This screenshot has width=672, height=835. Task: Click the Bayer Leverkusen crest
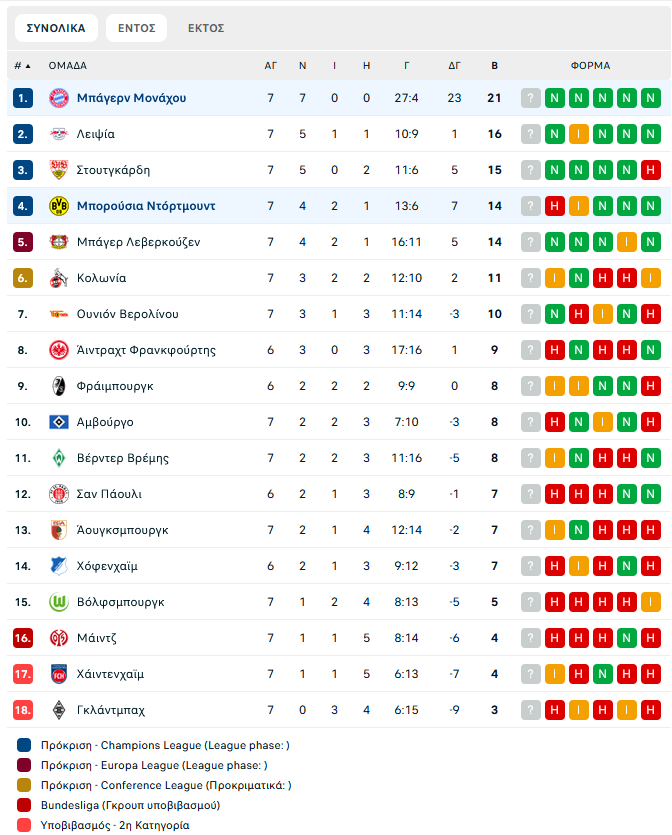pyautogui.click(x=57, y=242)
